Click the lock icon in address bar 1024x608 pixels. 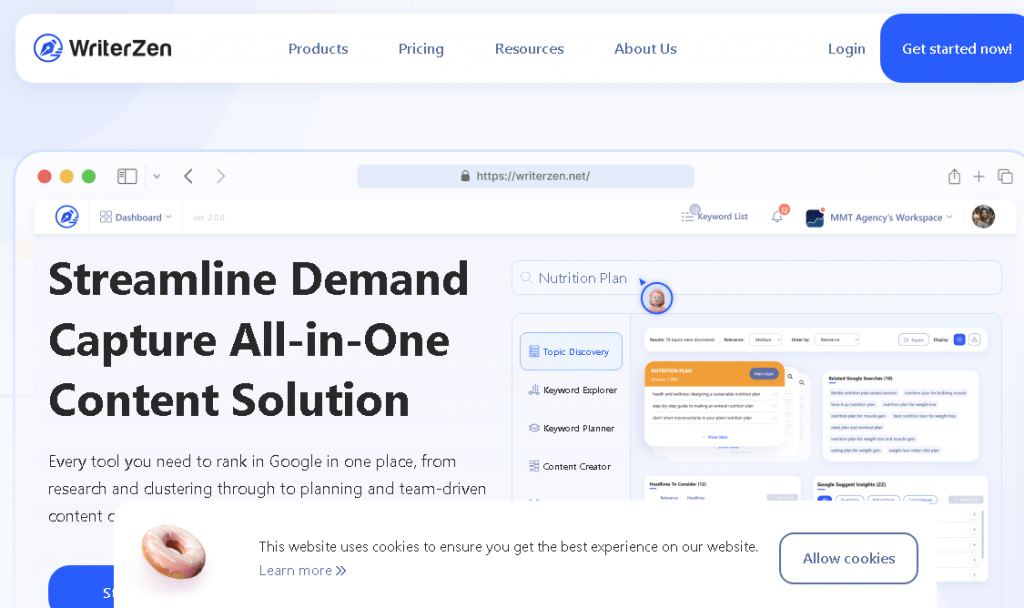(465, 176)
